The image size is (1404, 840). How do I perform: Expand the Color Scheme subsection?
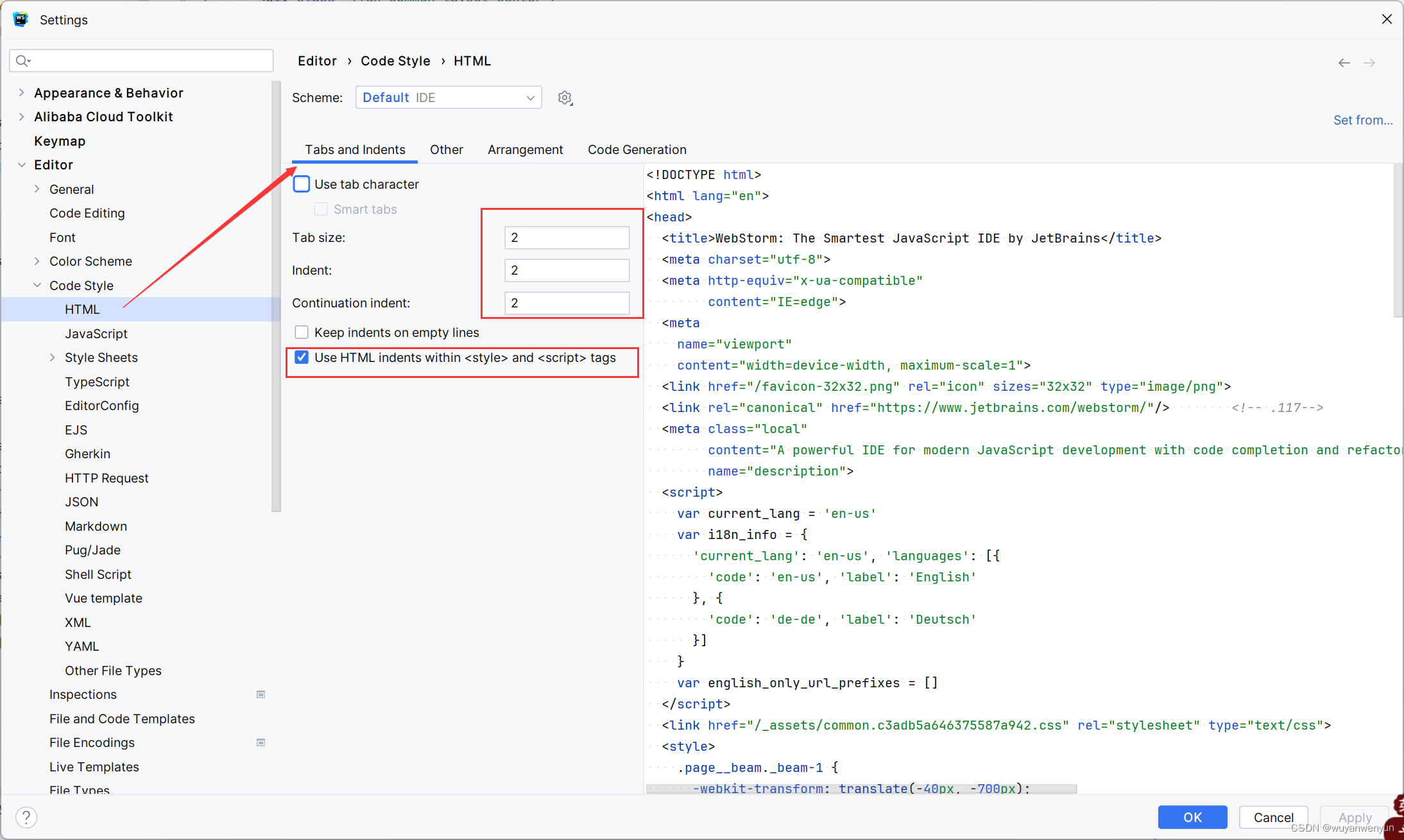point(37,261)
